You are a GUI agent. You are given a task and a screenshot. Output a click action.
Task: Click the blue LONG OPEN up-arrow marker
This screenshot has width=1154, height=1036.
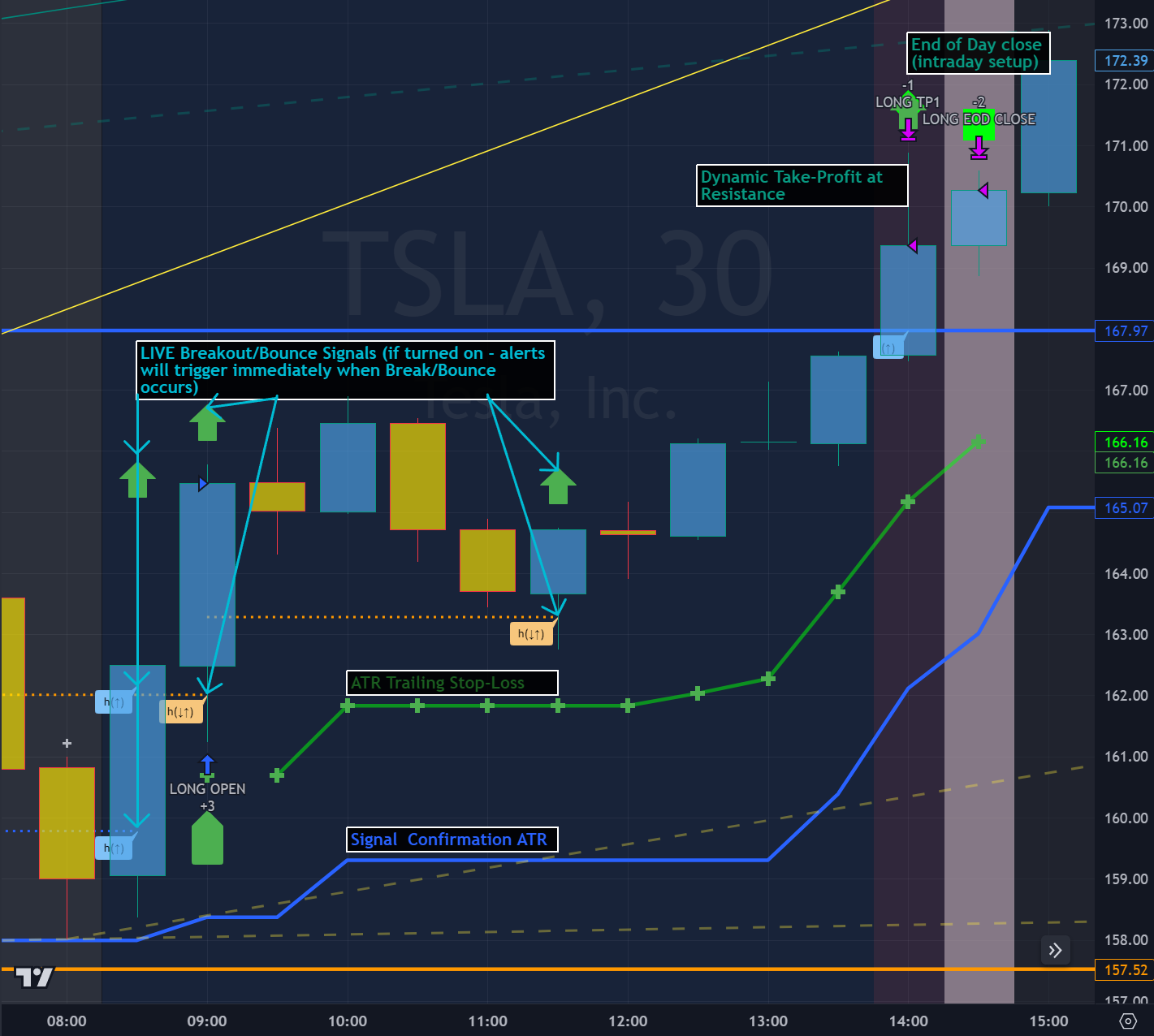click(x=207, y=766)
